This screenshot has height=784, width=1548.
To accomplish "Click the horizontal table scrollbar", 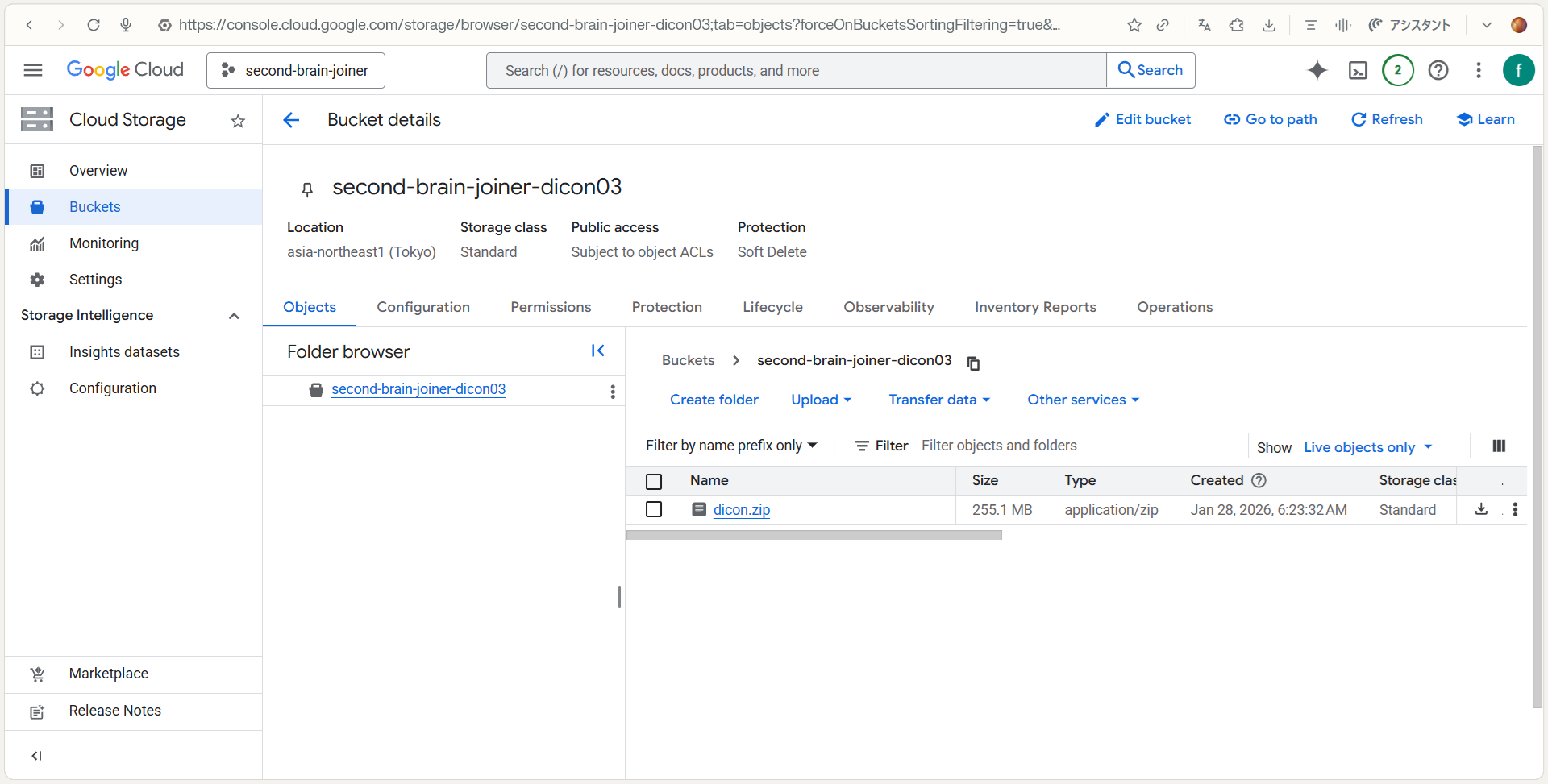I will click(814, 535).
